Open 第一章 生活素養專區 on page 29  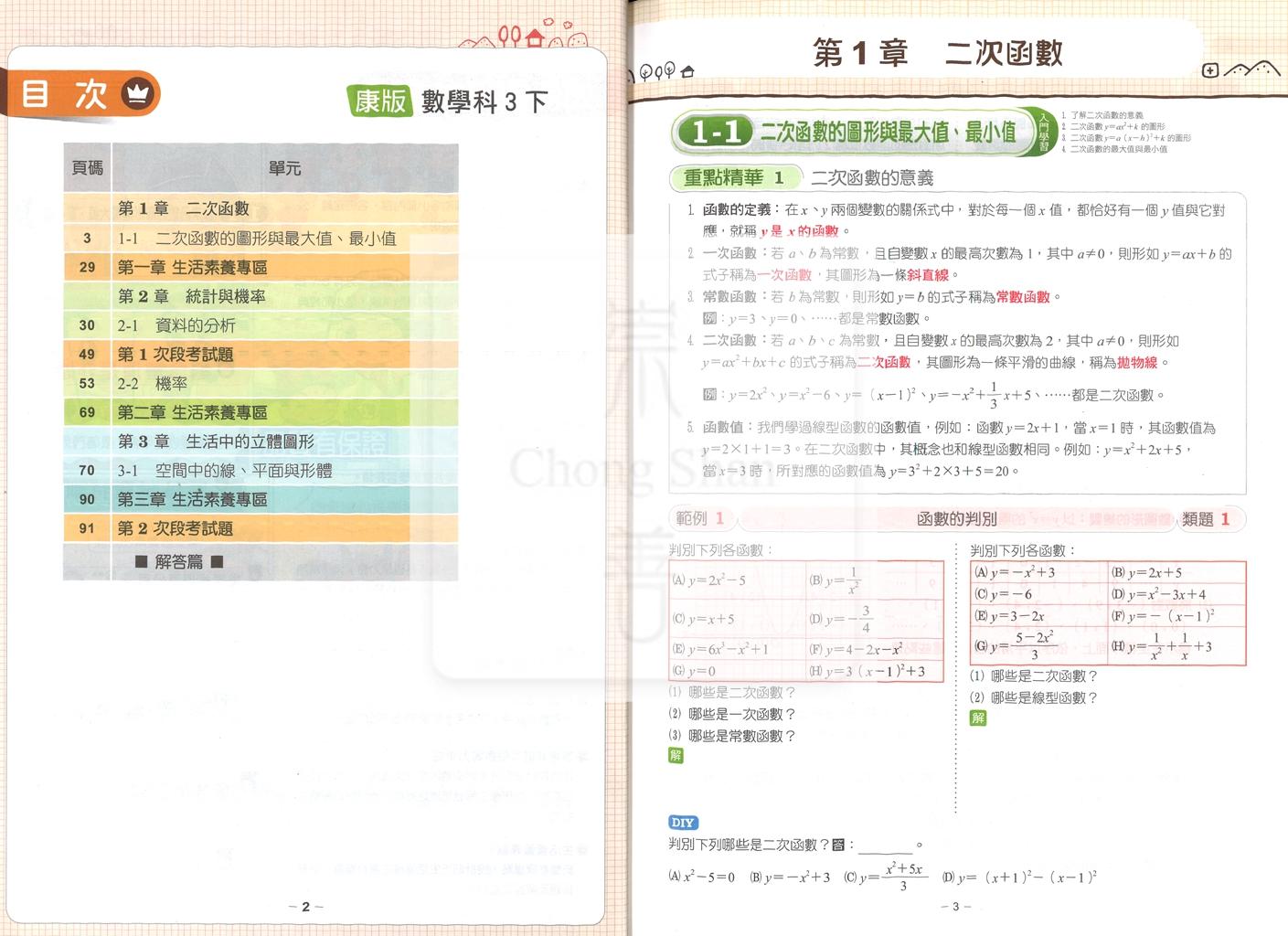[x=261, y=267]
